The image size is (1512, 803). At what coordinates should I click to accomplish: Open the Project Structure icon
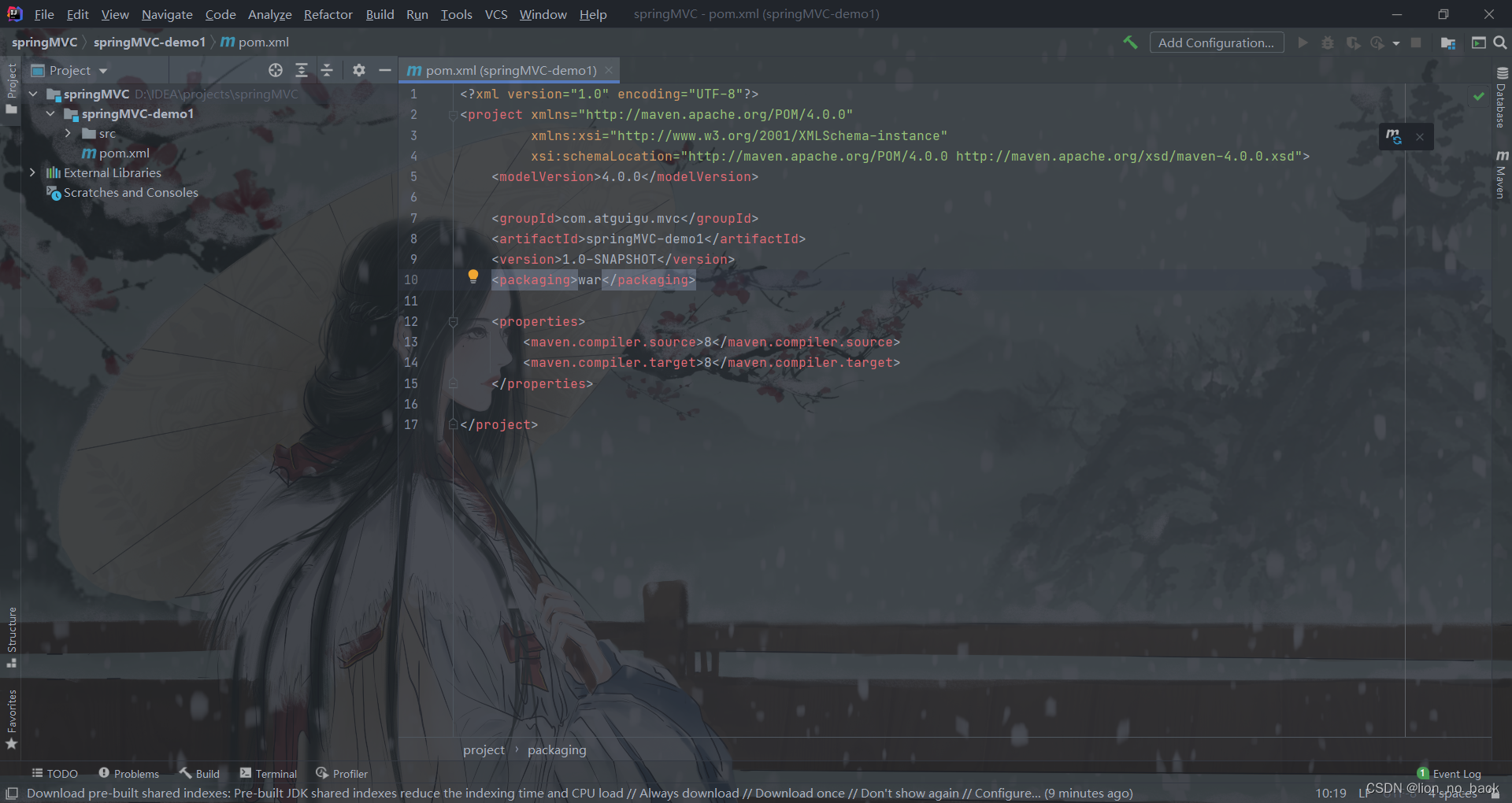pos(1448,43)
